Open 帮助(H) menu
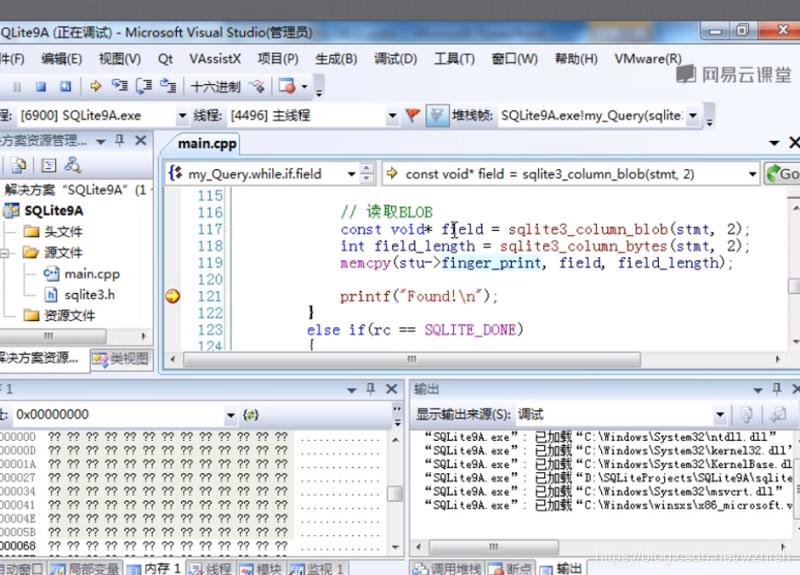The image size is (800, 575). (x=576, y=59)
